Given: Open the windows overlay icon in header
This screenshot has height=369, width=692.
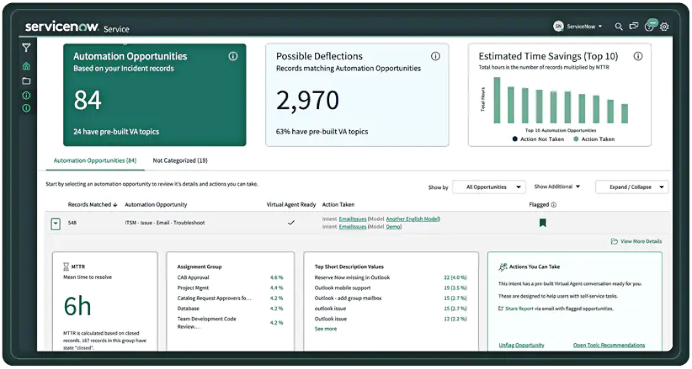Looking at the screenshot, I should [634, 26].
